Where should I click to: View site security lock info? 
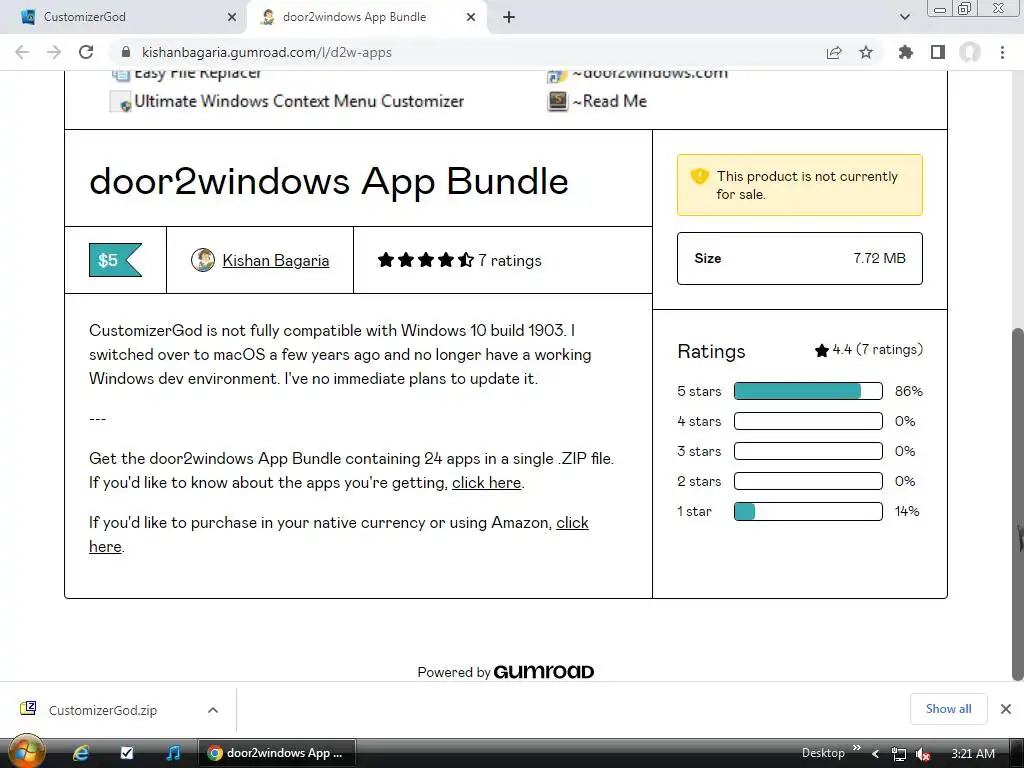click(x=127, y=52)
